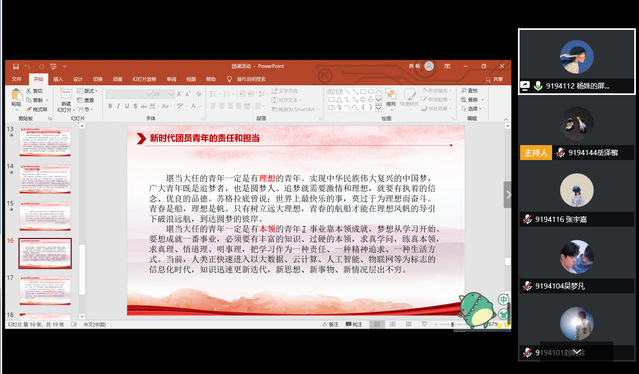
Task: Switch to the Insert (插入) ribbon tab
Action: click(x=58, y=79)
